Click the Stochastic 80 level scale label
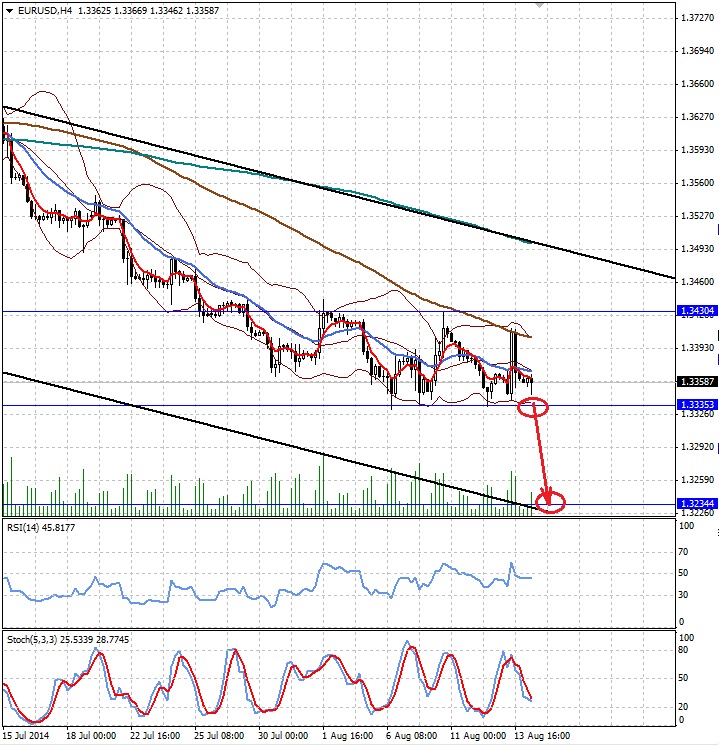Screen dimensions: 719x746 pos(683,650)
